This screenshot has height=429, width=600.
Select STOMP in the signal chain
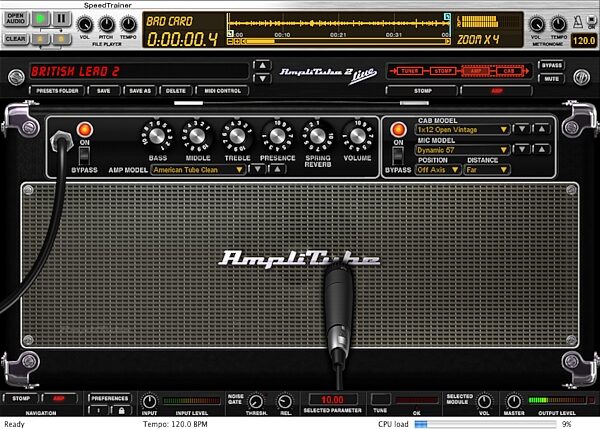[443, 71]
